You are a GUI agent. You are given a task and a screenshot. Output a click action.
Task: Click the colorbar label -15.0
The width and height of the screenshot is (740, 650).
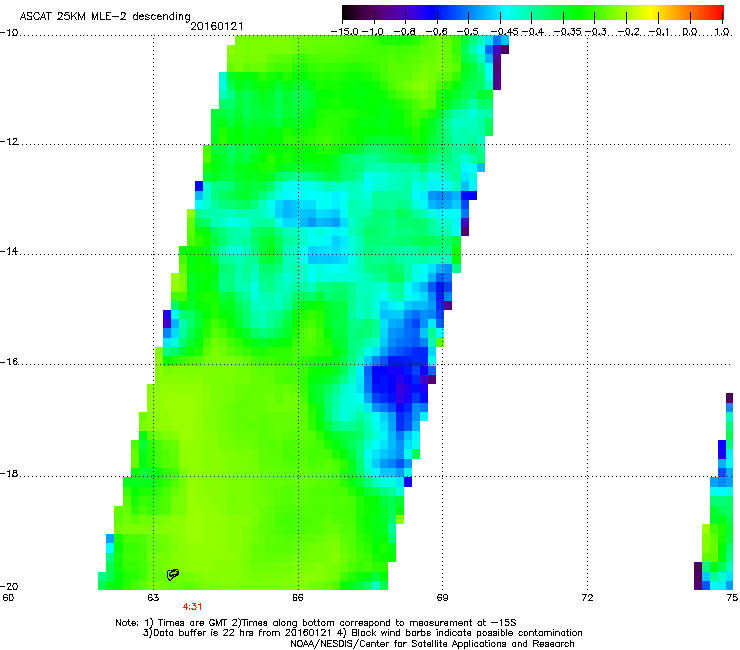pyautogui.click(x=344, y=32)
